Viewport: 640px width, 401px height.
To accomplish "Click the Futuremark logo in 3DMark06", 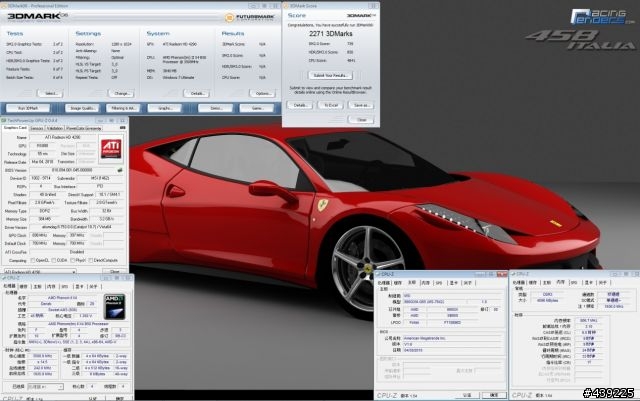I will (249, 18).
